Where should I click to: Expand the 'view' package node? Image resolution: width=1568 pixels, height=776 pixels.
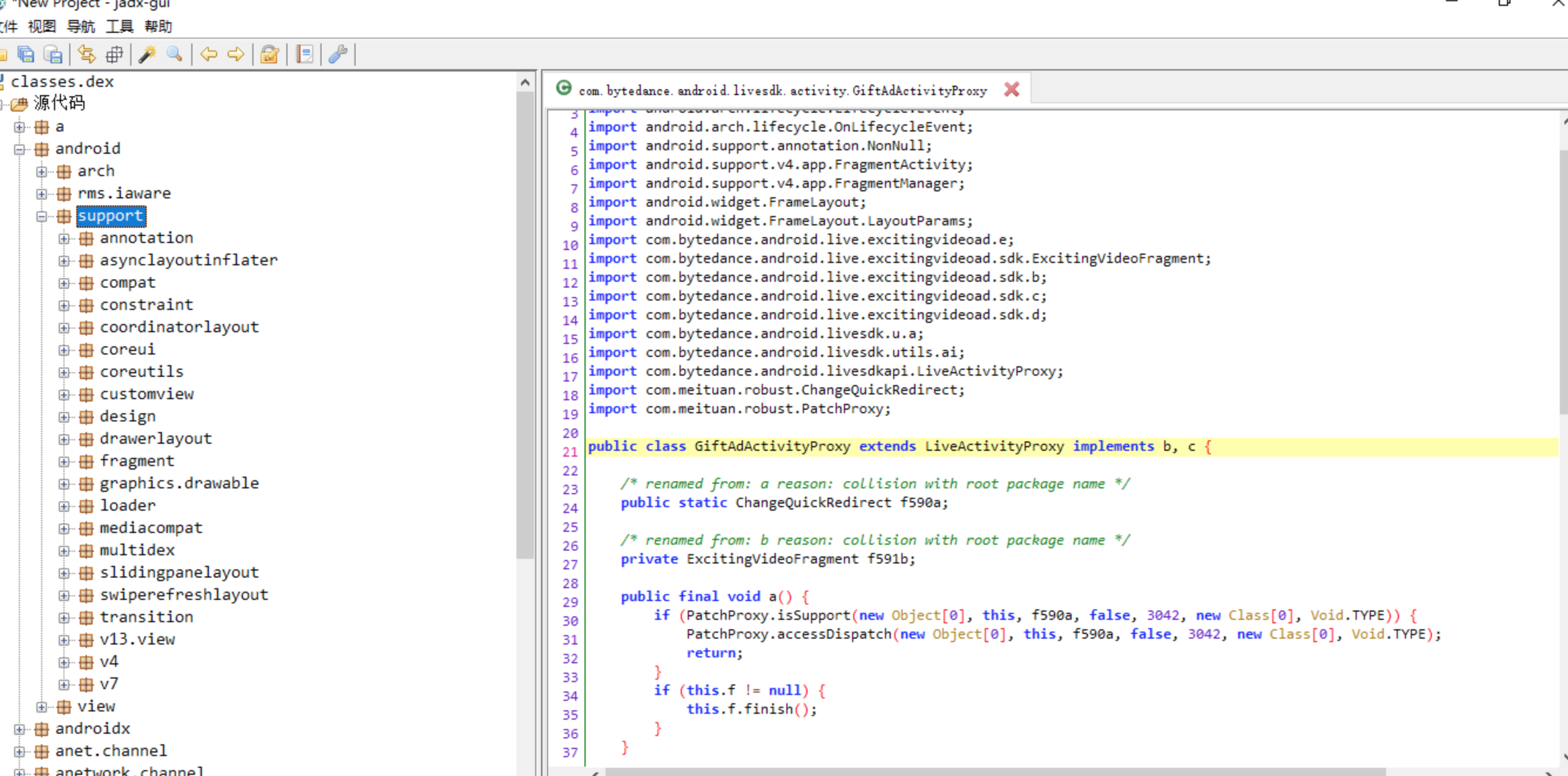(x=42, y=707)
